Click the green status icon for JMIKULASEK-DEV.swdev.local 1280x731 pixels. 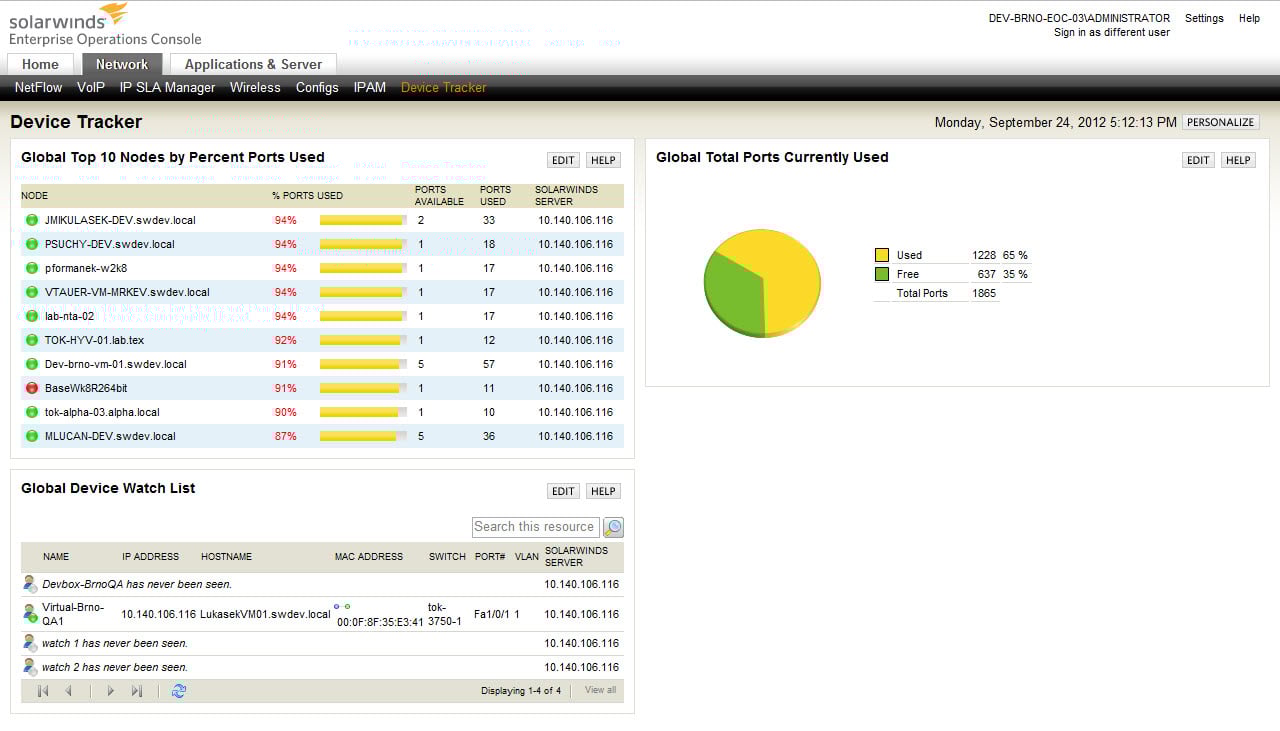[x=32, y=220]
